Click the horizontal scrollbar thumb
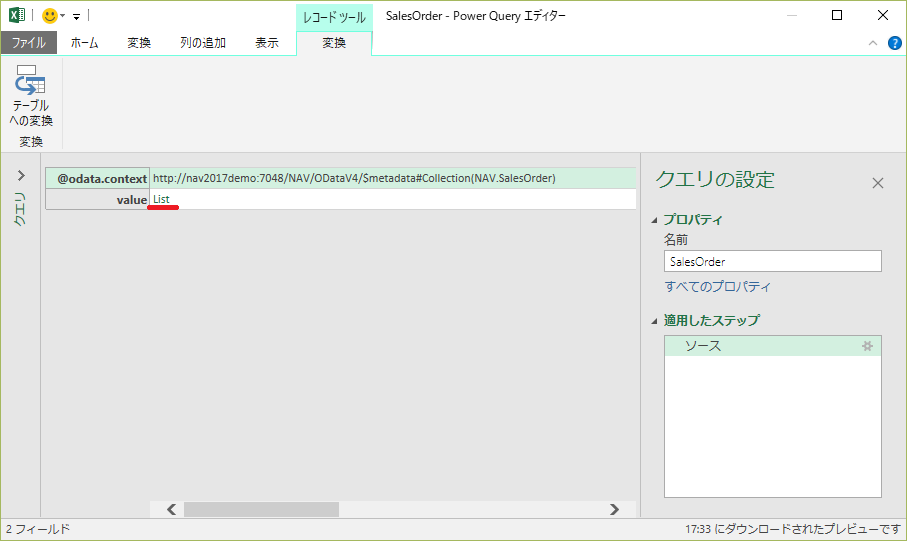The height and width of the screenshot is (541, 907). click(x=261, y=509)
